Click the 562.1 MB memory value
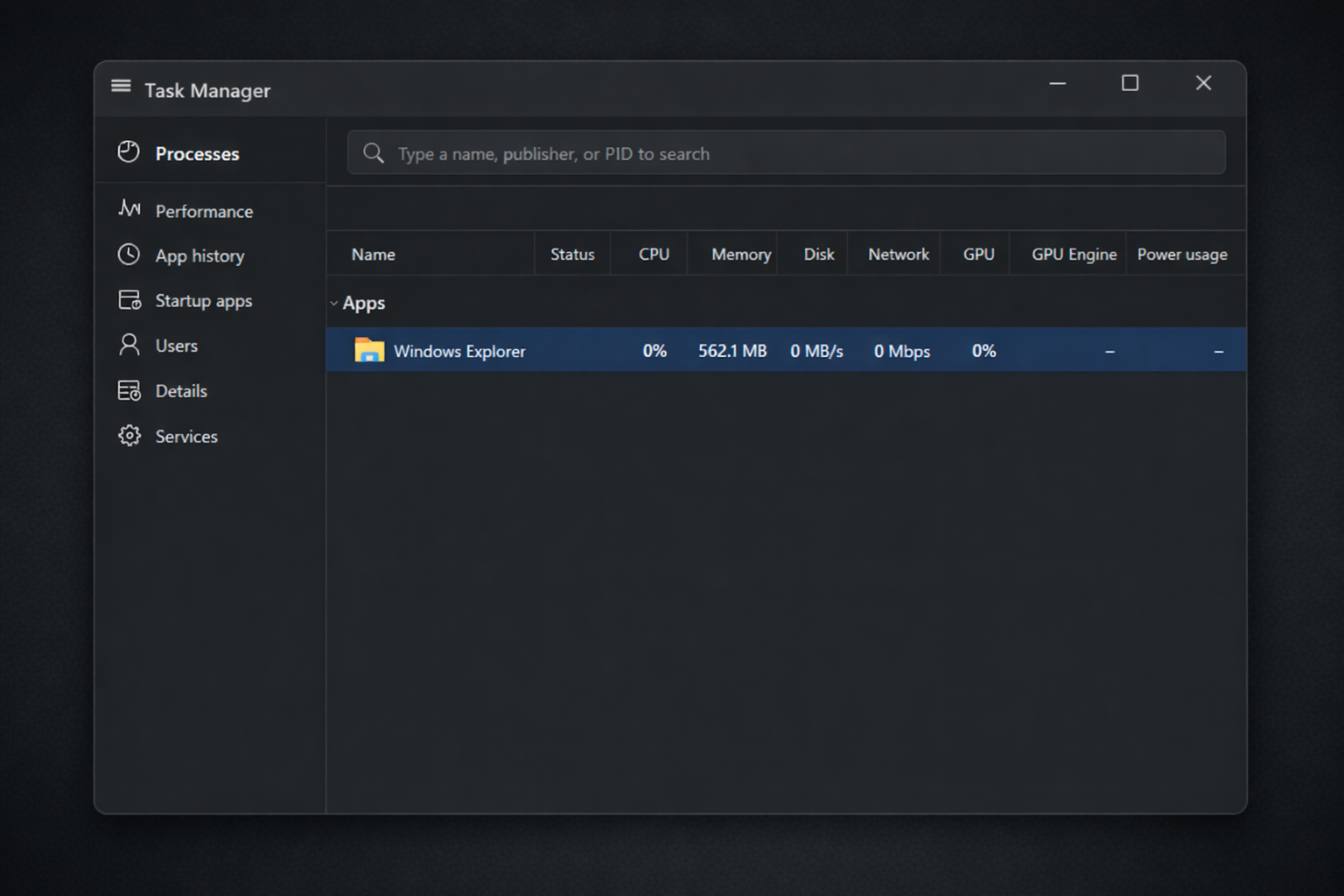1344x896 pixels. point(732,351)
